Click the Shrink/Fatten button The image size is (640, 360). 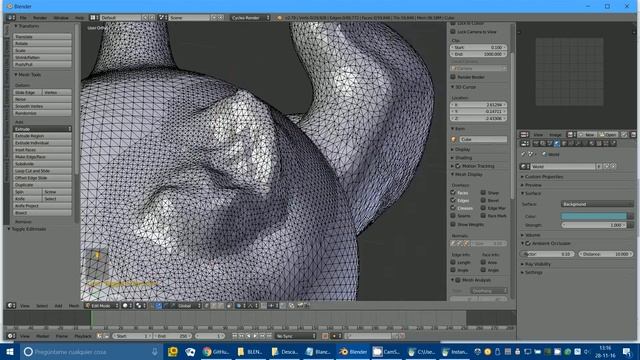[42, 58]
